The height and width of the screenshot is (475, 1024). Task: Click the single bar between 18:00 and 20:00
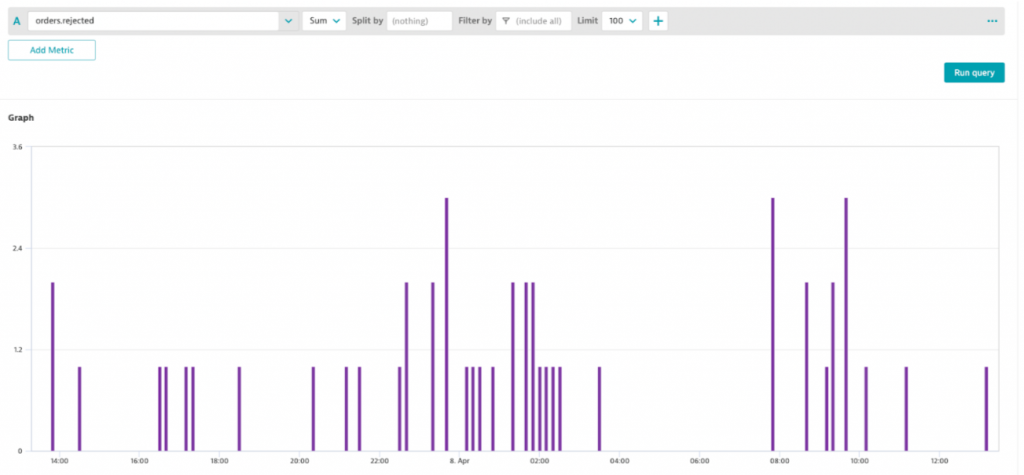(239, 408)
